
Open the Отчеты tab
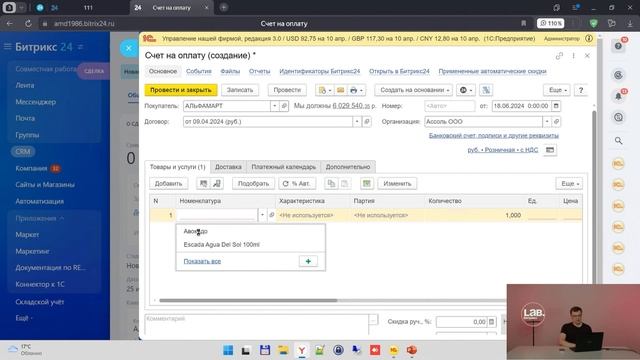(260, 71)
